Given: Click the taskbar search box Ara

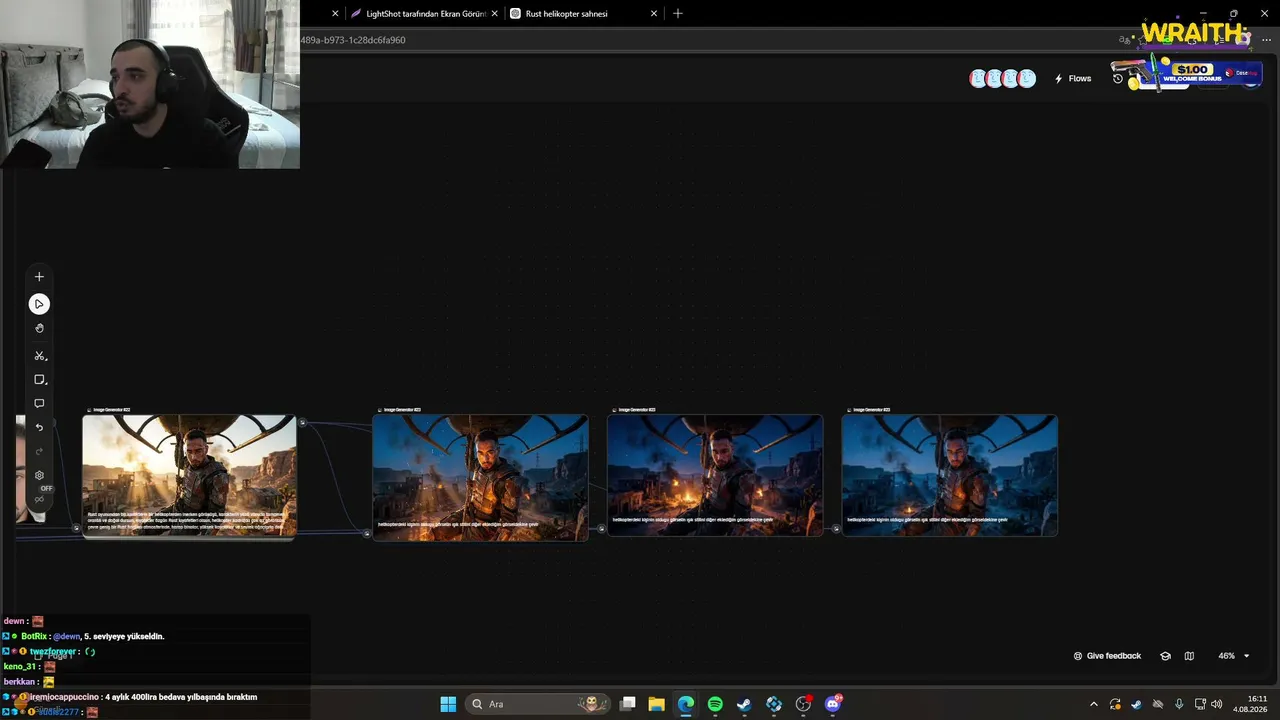Looking at the screenshot, I should pos(539,704).
